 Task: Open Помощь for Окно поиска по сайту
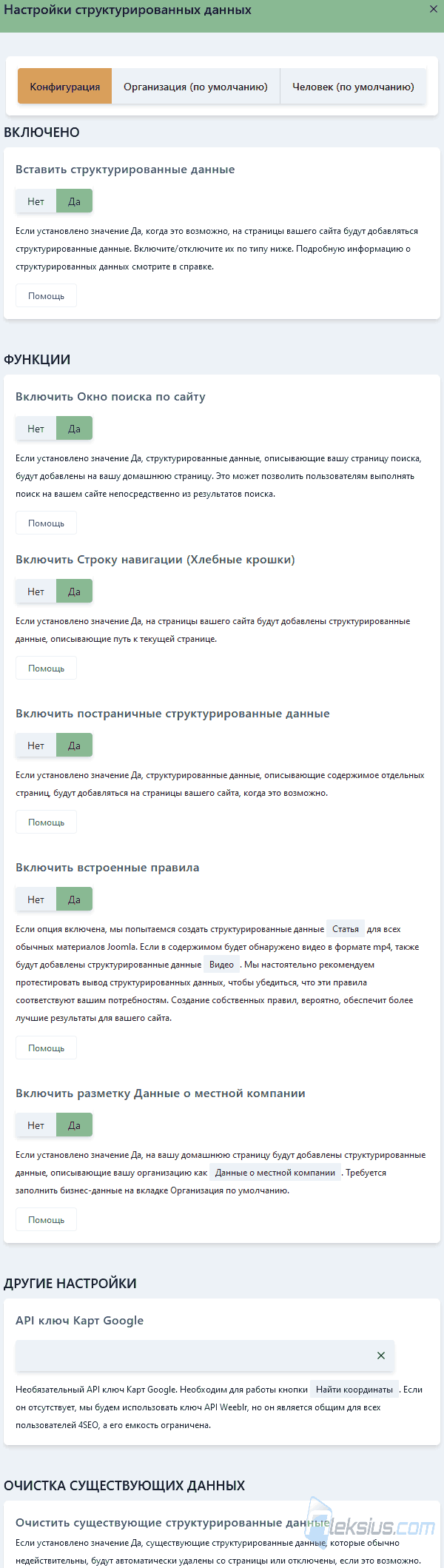click(46, 523)
